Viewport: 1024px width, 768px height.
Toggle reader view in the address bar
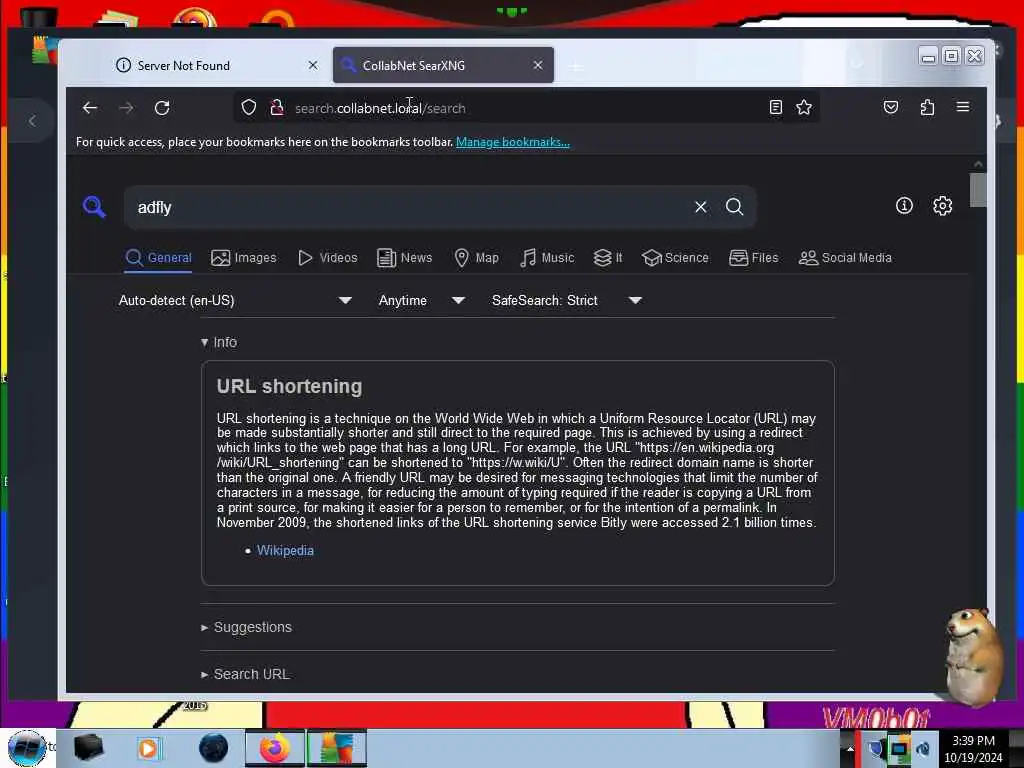775,108
